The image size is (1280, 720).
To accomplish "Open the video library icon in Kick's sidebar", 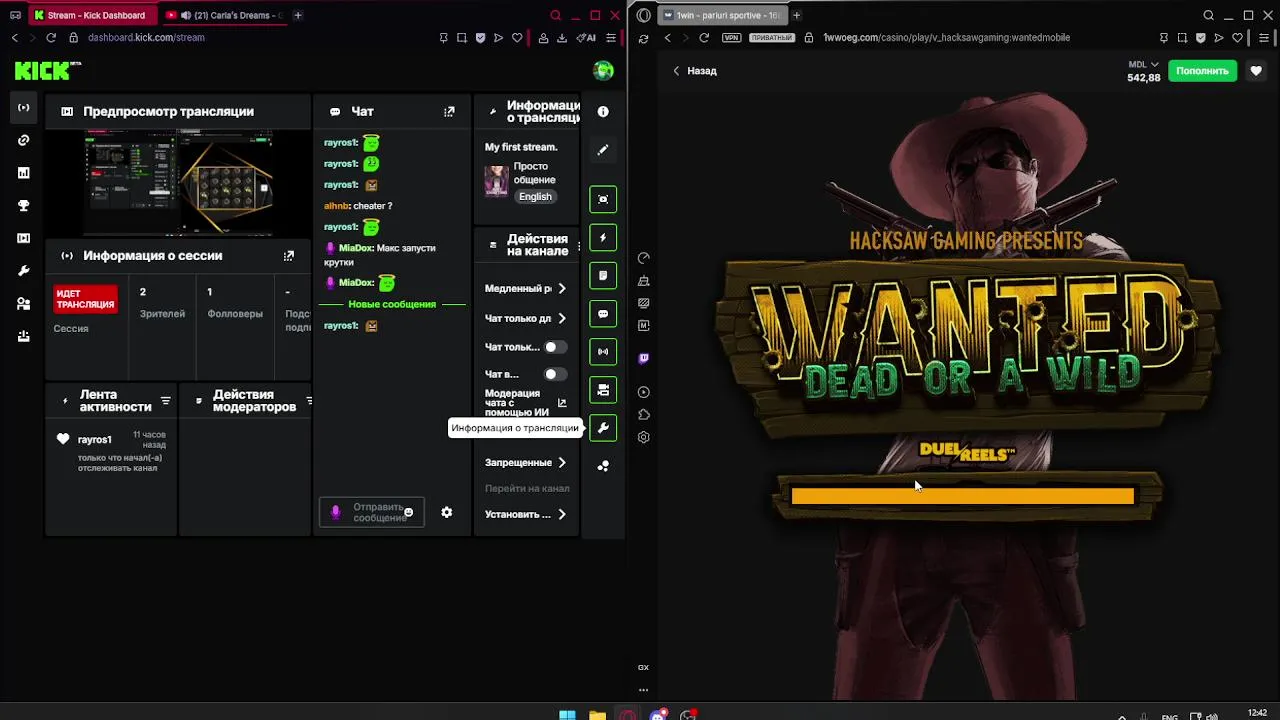I will coord(24,238).
